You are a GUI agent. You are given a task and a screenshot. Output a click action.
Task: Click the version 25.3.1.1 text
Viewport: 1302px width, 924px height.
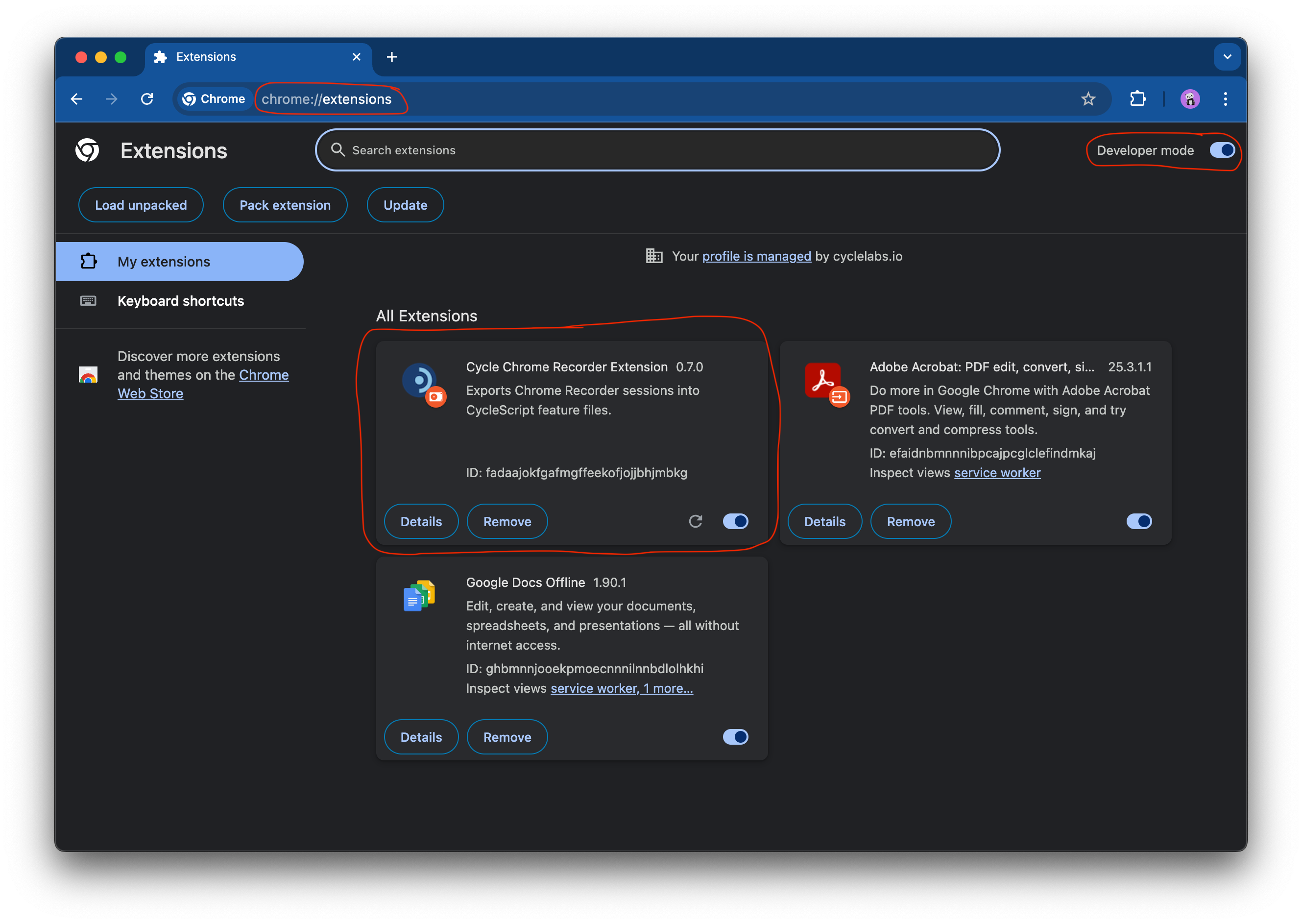[1129, 367]
